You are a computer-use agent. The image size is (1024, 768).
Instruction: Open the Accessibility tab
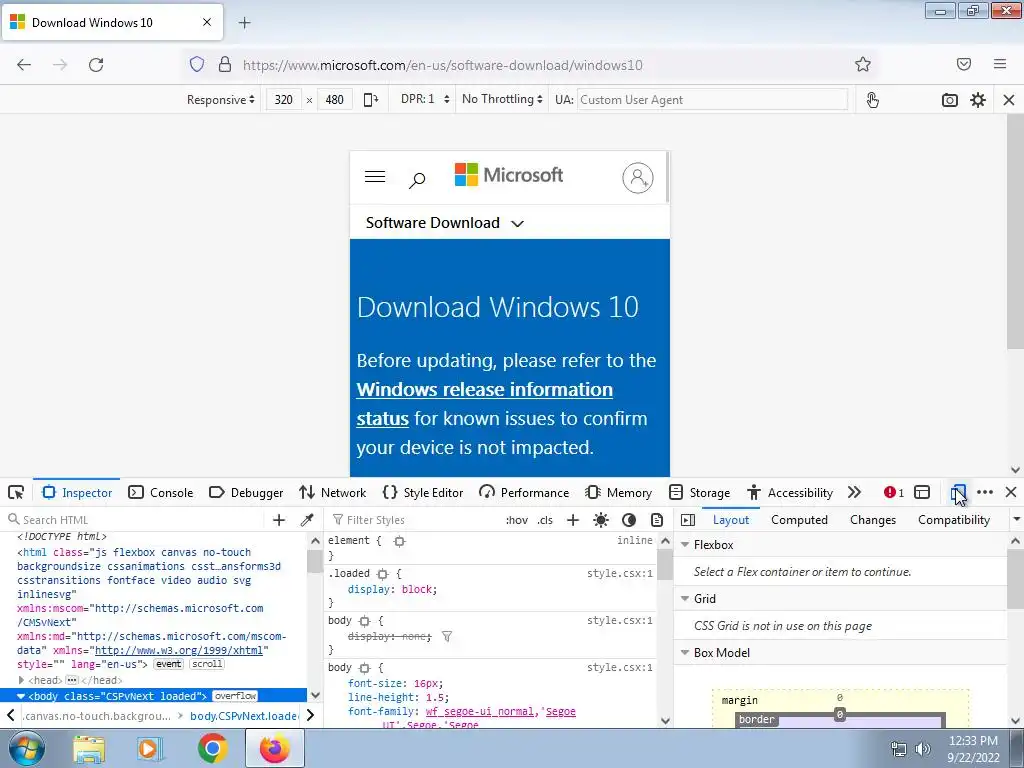pos(790,492)
